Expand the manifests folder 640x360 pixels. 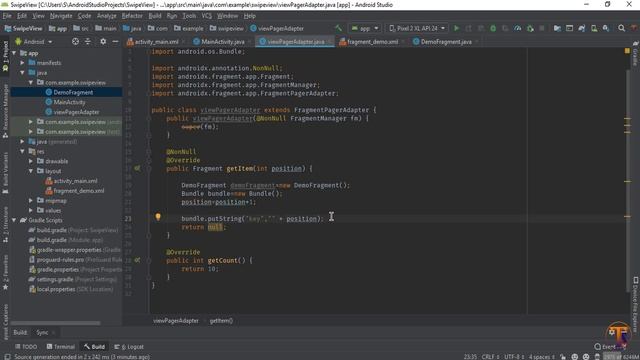(22, 63)
